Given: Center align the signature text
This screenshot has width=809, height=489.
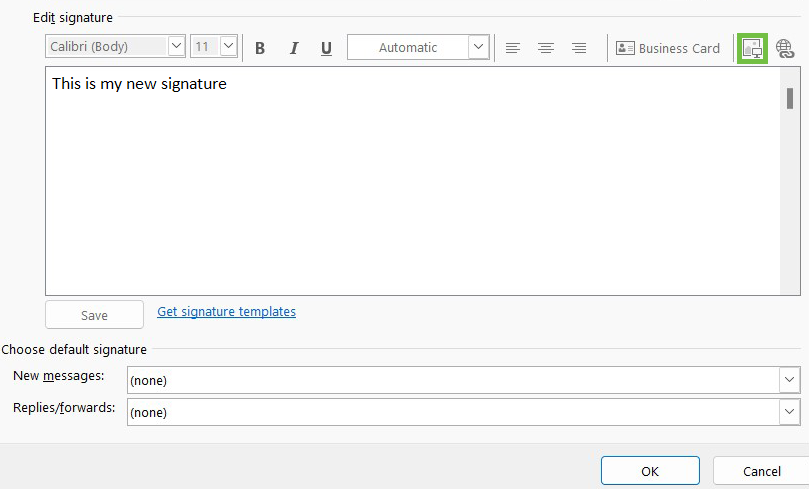Looking at the screenshot, I should click(x=546, y=48).
